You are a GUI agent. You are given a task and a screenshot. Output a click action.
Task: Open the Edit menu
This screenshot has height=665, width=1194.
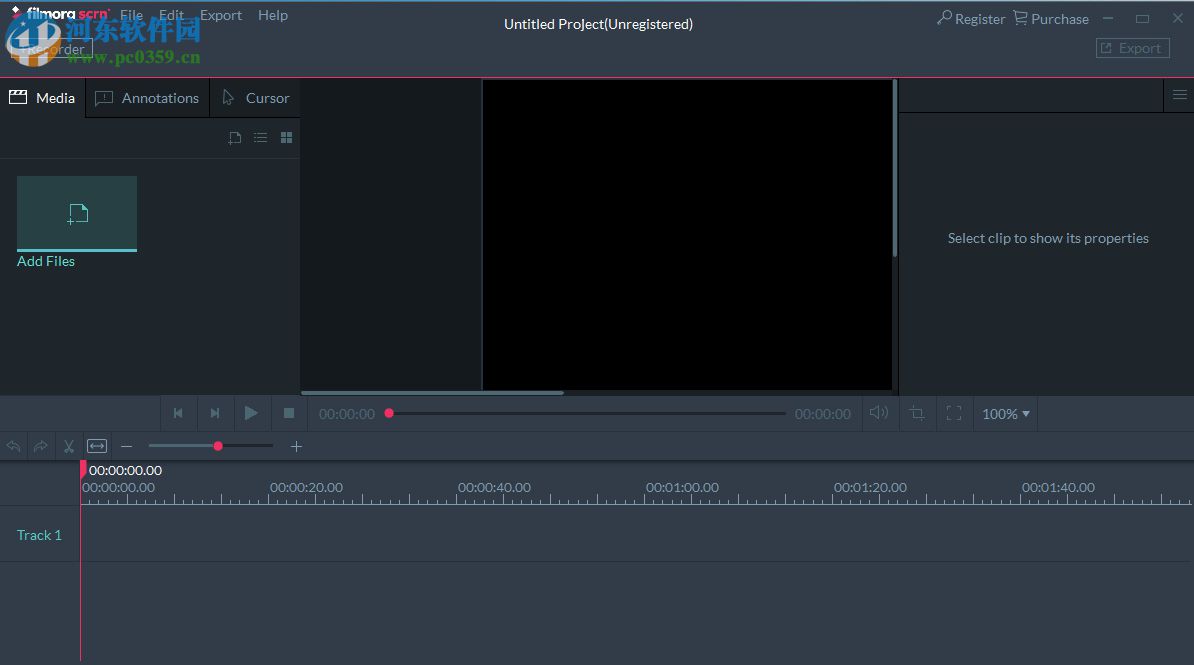[171, 15]
